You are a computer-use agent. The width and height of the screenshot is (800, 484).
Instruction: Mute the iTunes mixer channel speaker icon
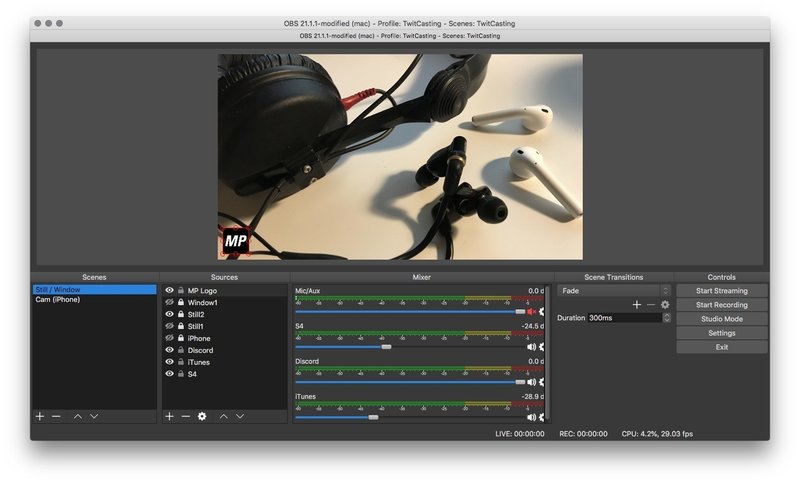pos(531,417)
